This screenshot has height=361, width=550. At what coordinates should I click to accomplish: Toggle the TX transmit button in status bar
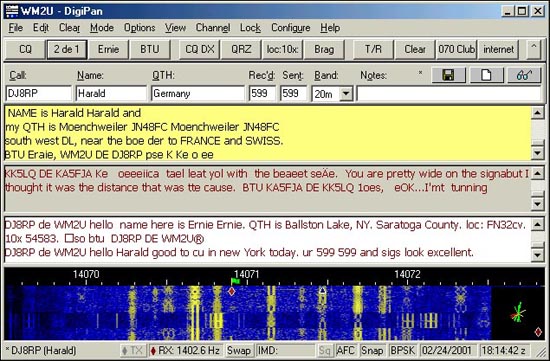[x=133, y=350]
